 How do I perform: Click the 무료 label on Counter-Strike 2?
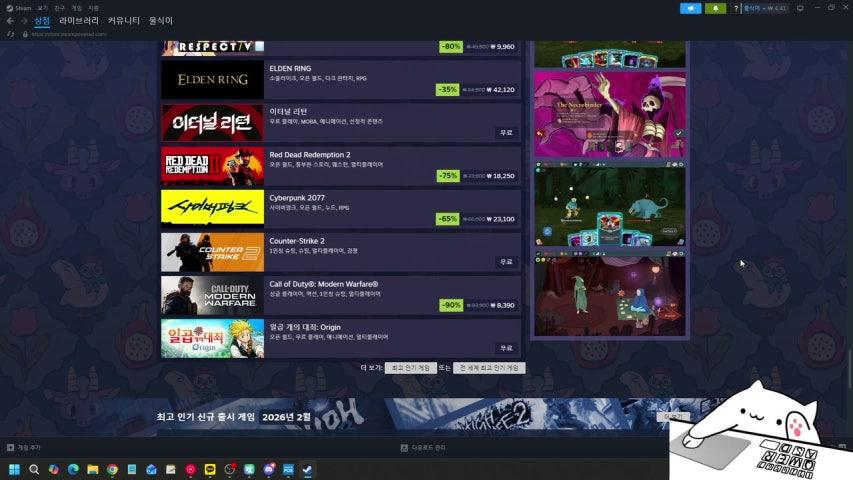tap(506, 262)
